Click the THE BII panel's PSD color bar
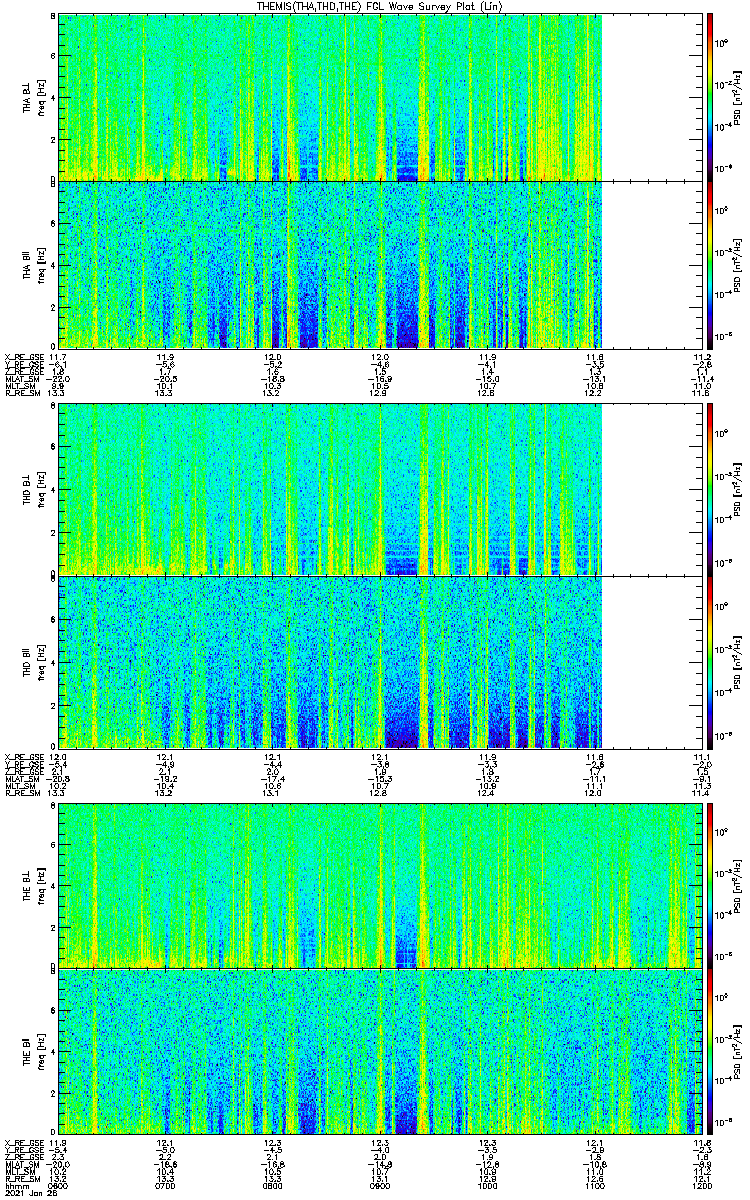The image size is (750, 1200). [x=709, y=1051]
